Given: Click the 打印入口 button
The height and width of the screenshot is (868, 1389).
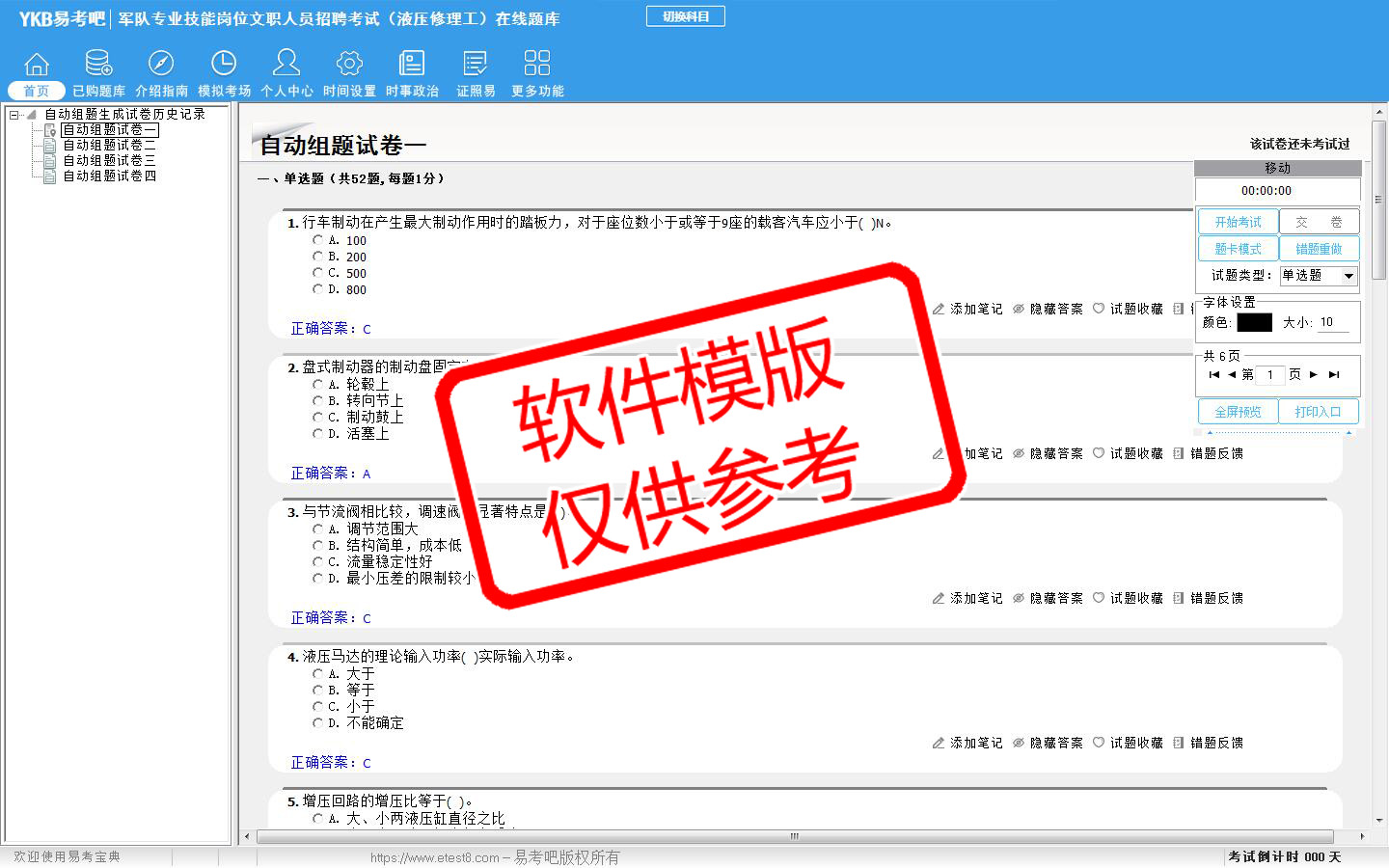Looking at the screenshot, I should (x=1320, y=412).
